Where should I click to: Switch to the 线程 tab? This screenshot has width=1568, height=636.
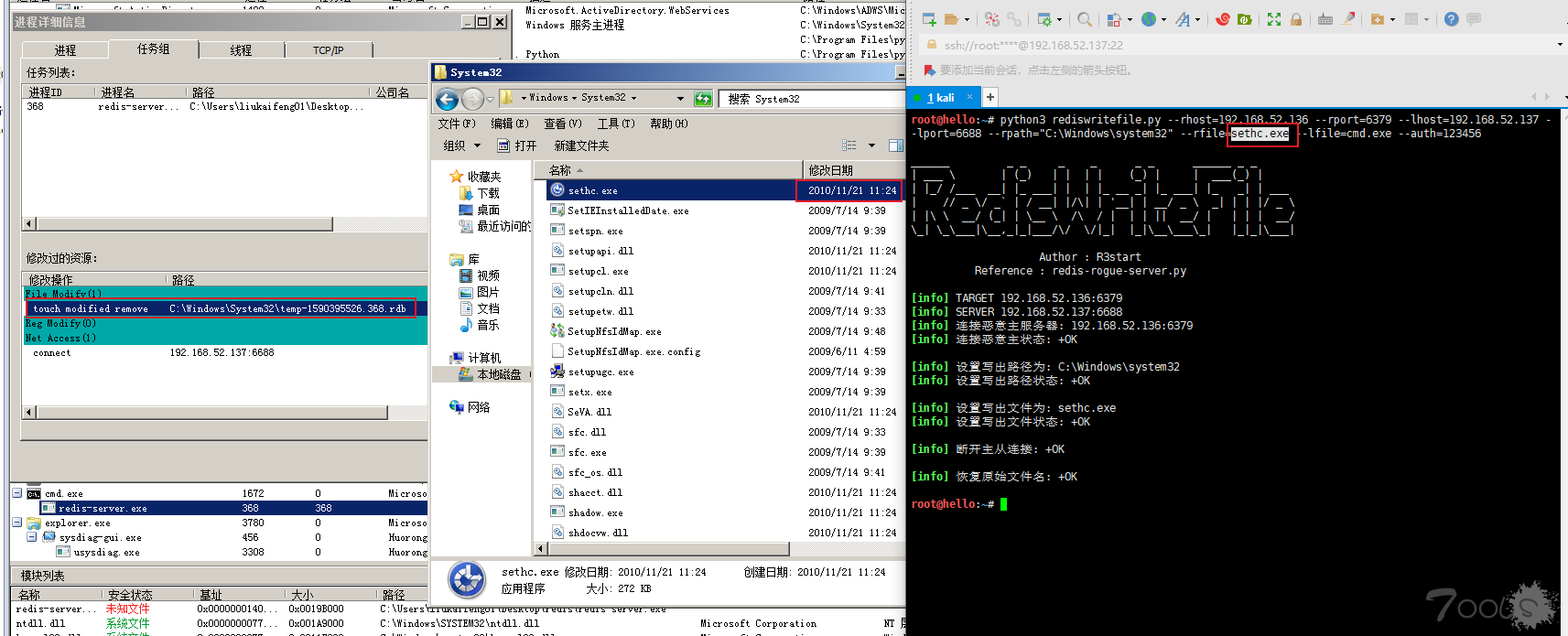click(241, 50)
